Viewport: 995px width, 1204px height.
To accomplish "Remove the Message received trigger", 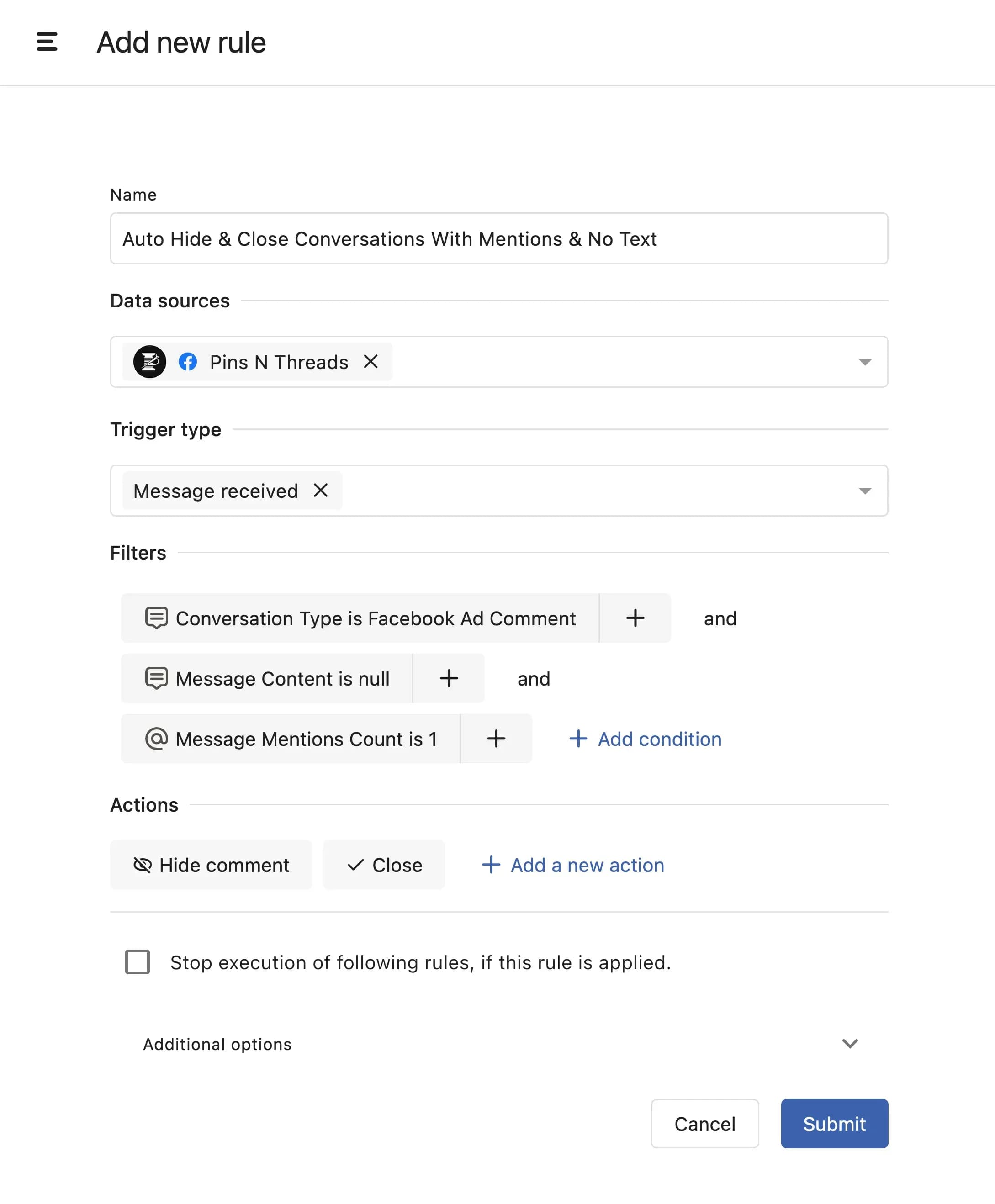I will pos(321,491).
